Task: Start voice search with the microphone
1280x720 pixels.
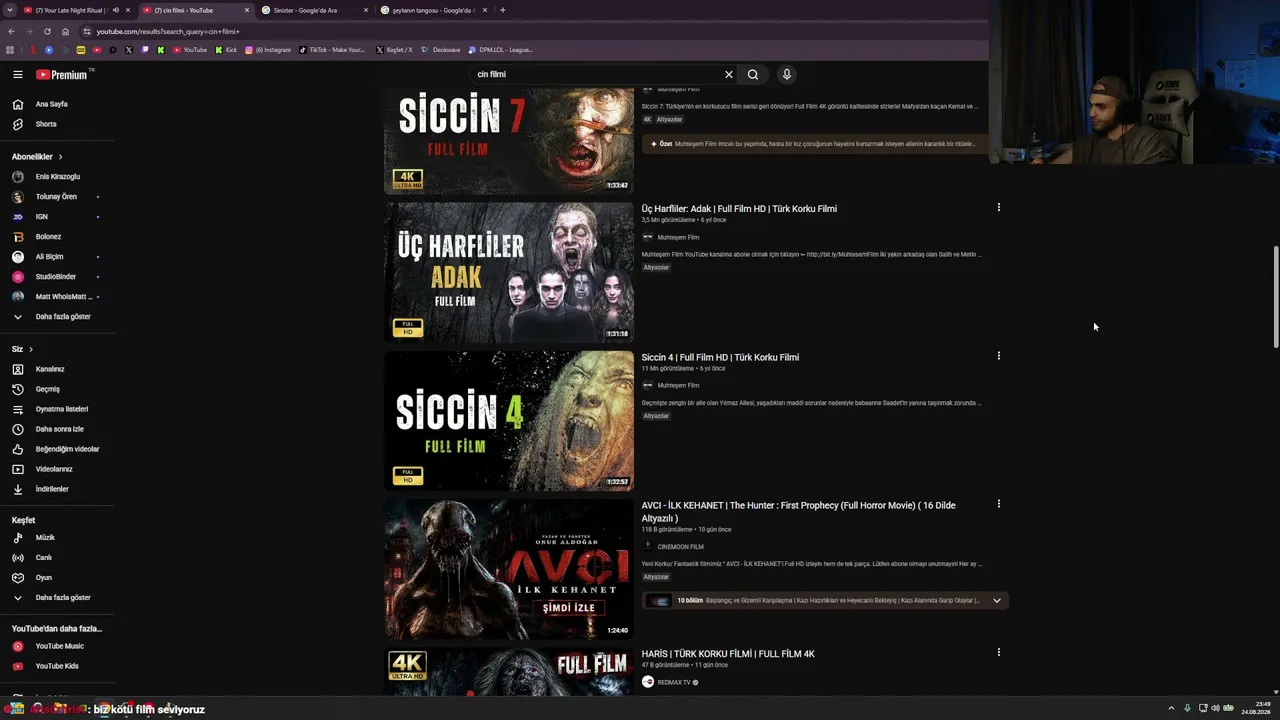Action: coord(787,74)
